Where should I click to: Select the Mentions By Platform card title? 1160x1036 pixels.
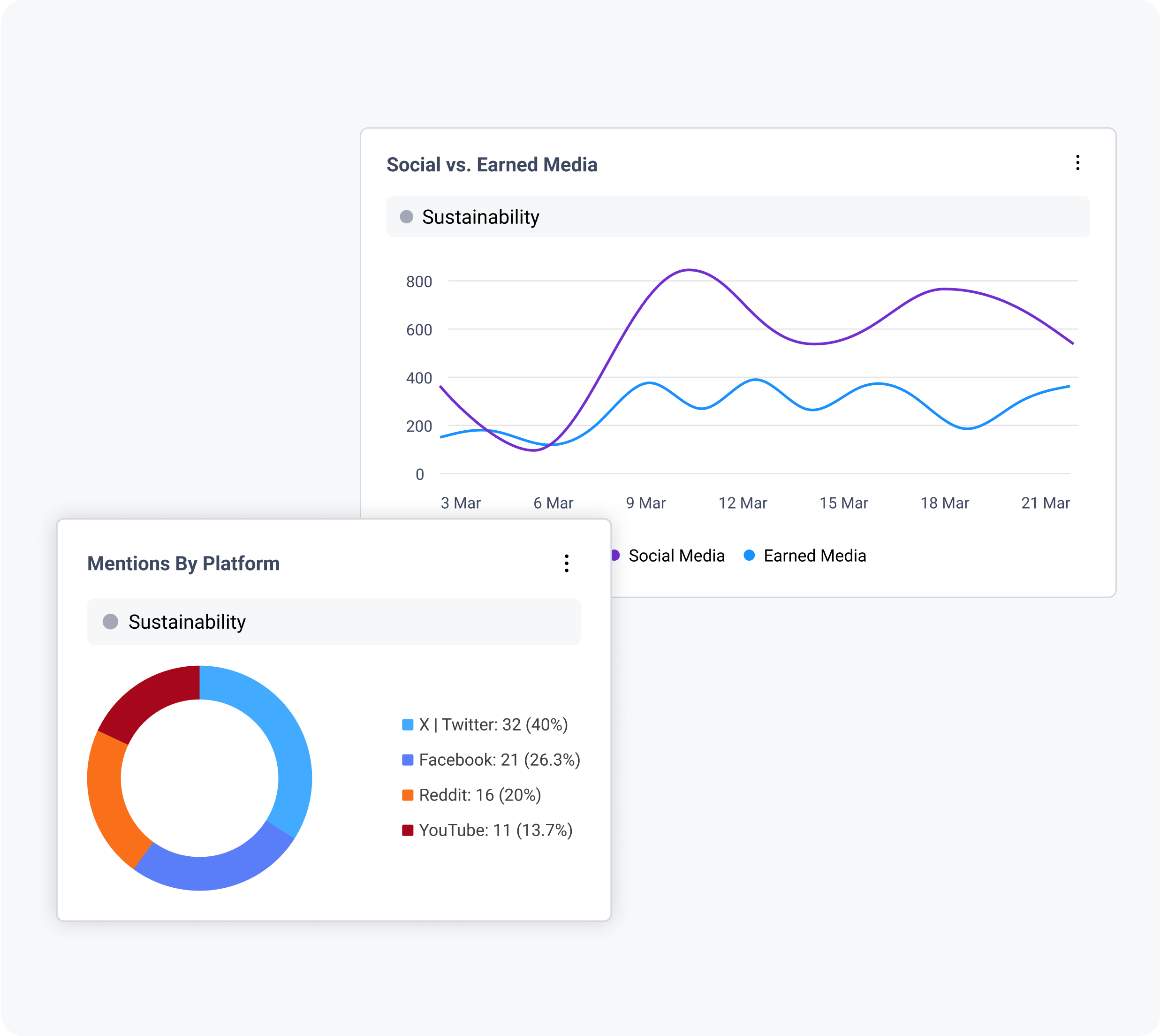tap(183, 564)
